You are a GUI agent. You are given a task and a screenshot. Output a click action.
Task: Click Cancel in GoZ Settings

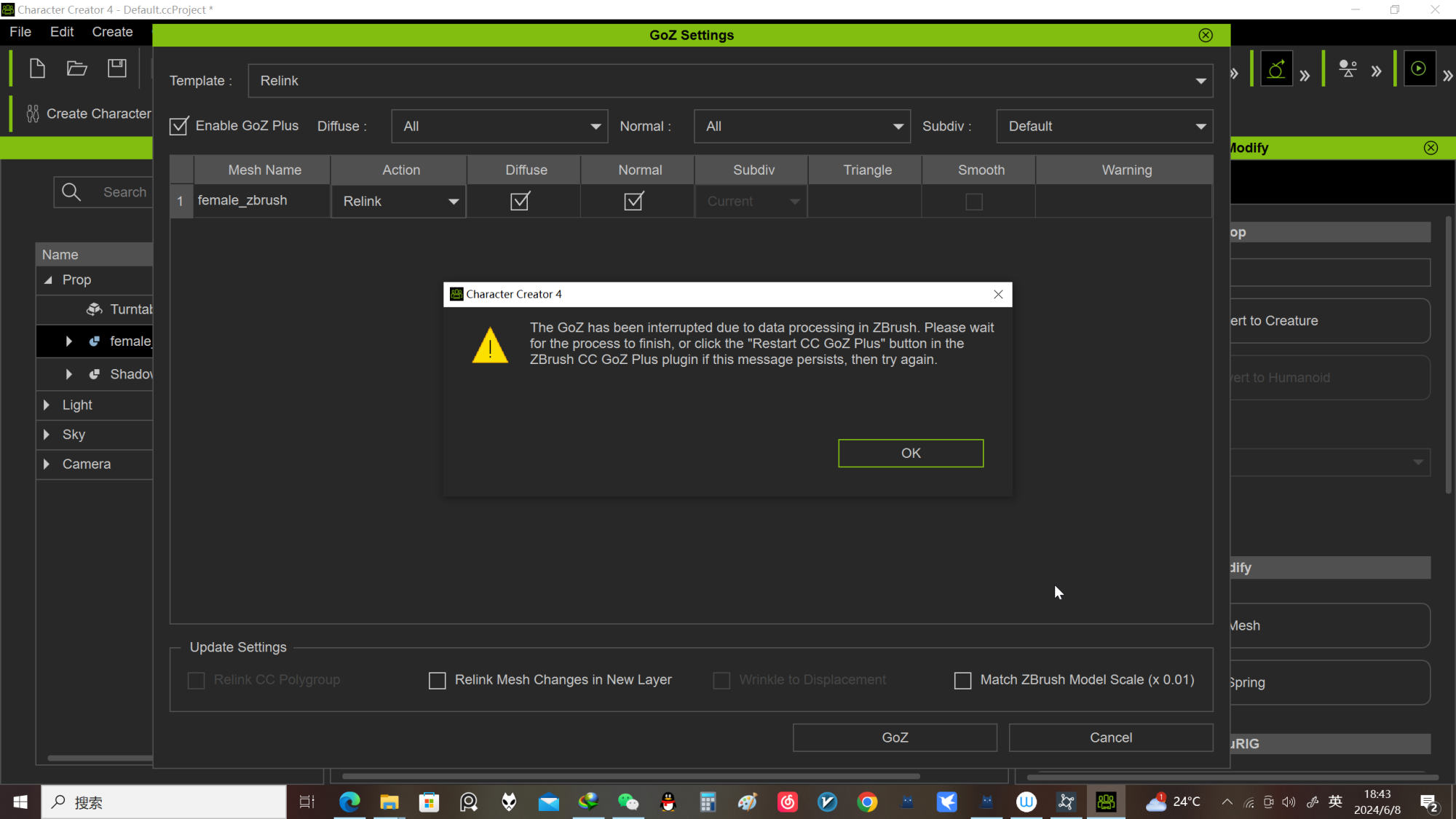coord(1111,737)
